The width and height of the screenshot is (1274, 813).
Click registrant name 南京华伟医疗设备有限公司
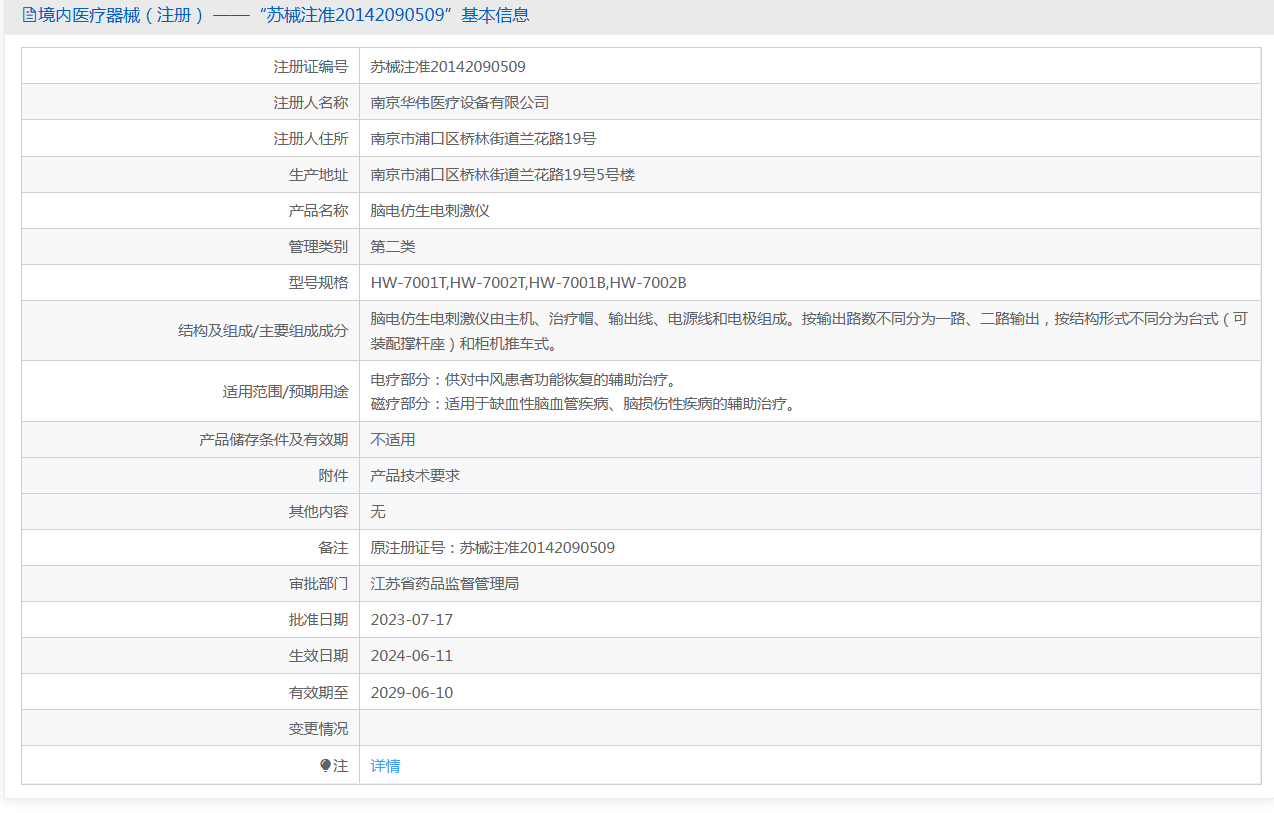pos(460,103)
